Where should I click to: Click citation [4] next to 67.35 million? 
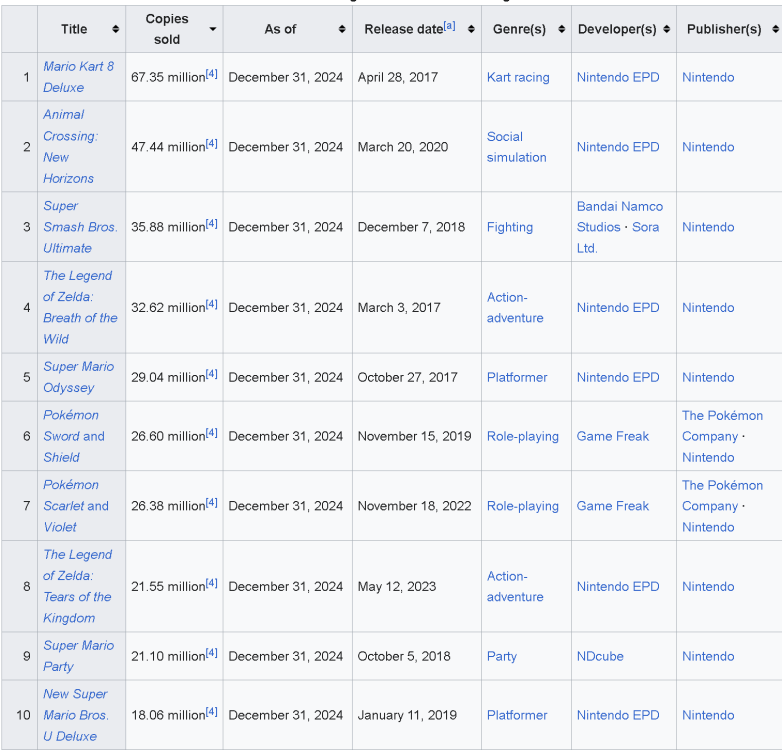click(212, 74)
